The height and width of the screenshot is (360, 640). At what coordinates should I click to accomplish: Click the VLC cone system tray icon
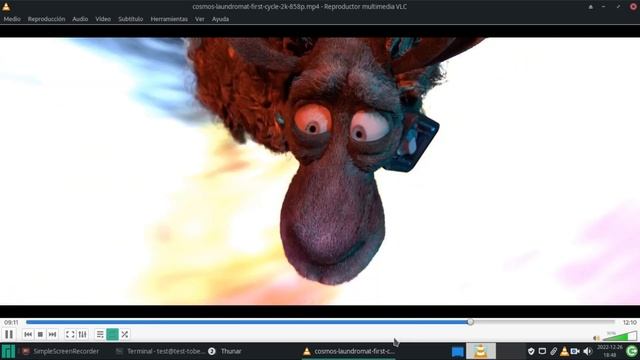coord(564,351)
